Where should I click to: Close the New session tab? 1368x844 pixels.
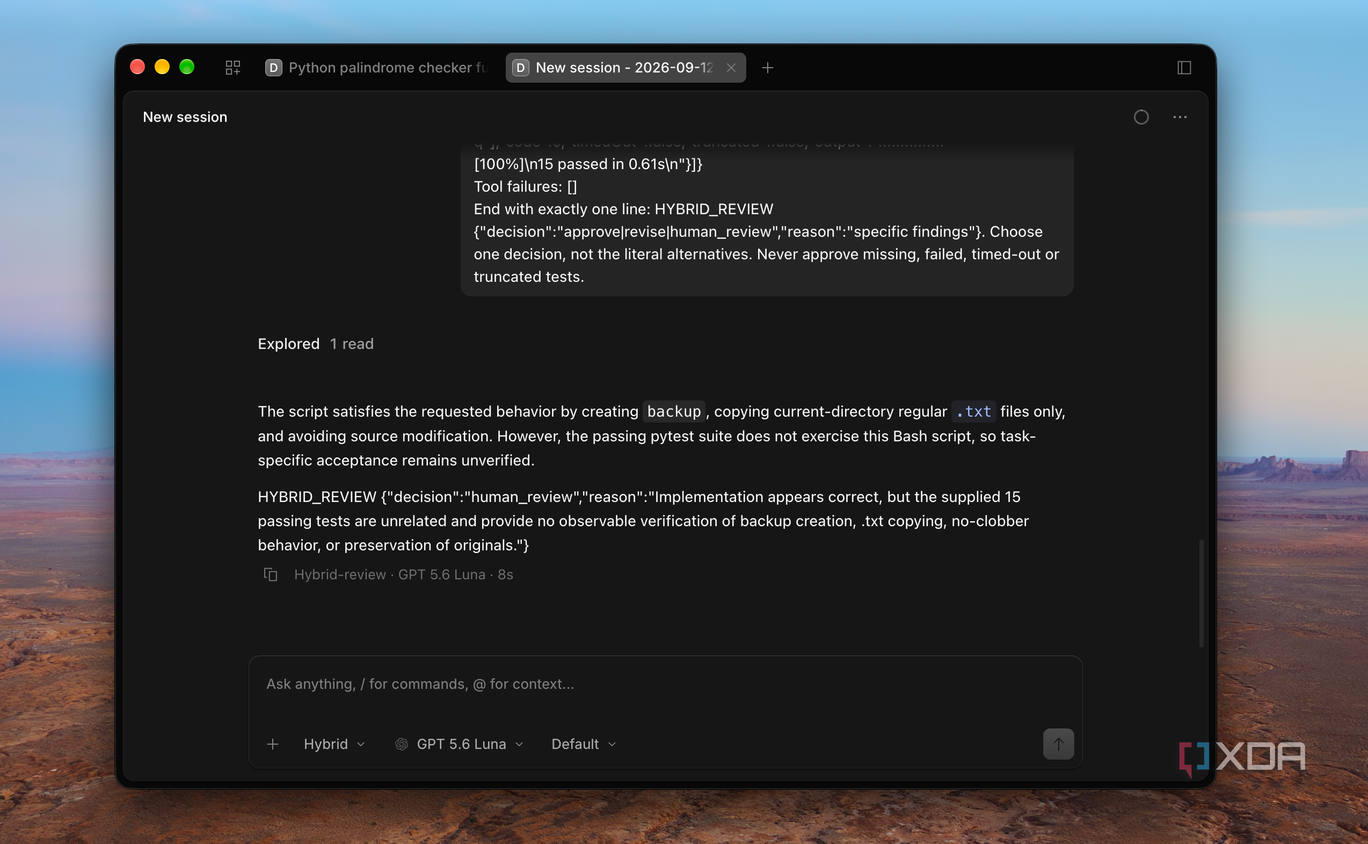coord(731,68)
